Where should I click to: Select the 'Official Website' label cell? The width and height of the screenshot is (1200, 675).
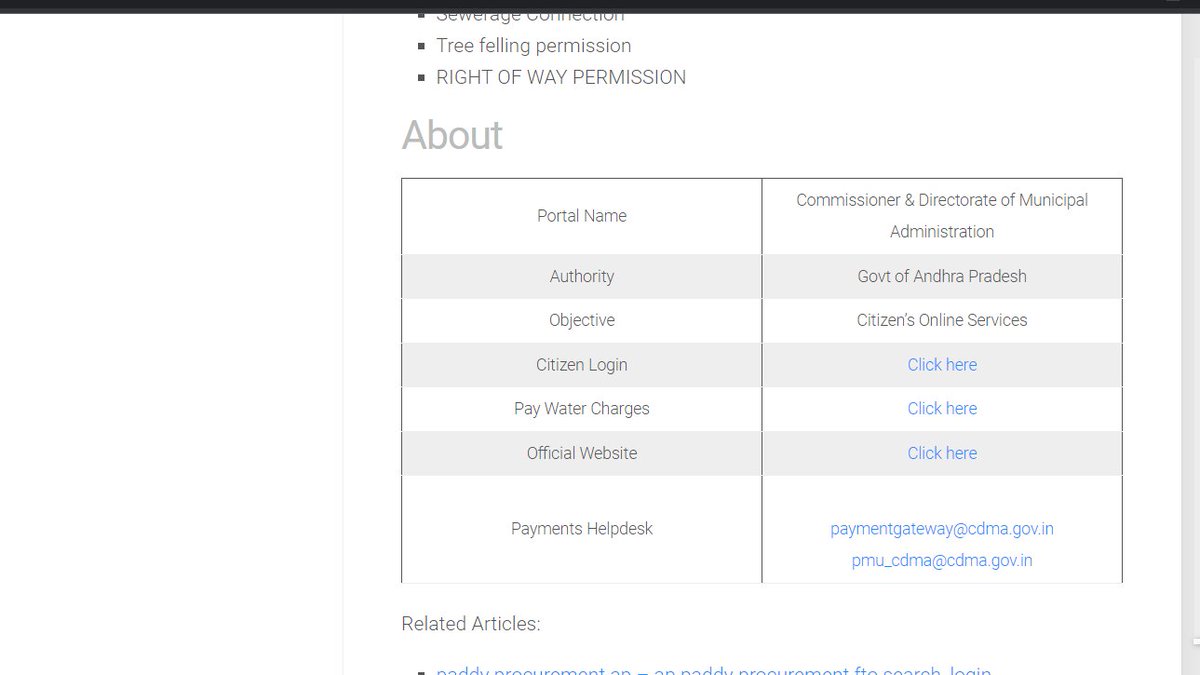point(582,453)
